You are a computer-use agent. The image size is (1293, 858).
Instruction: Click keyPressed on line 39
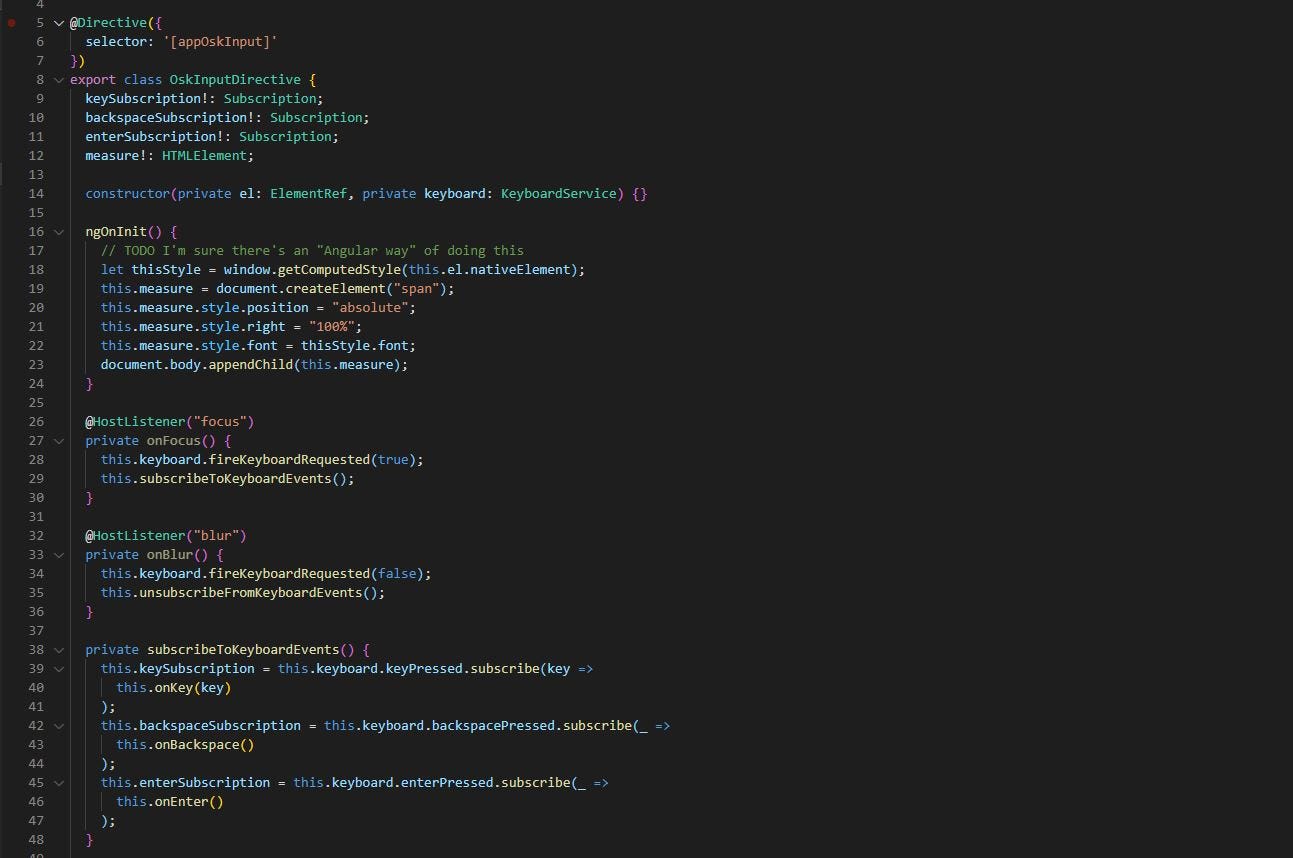pos(424,668)
